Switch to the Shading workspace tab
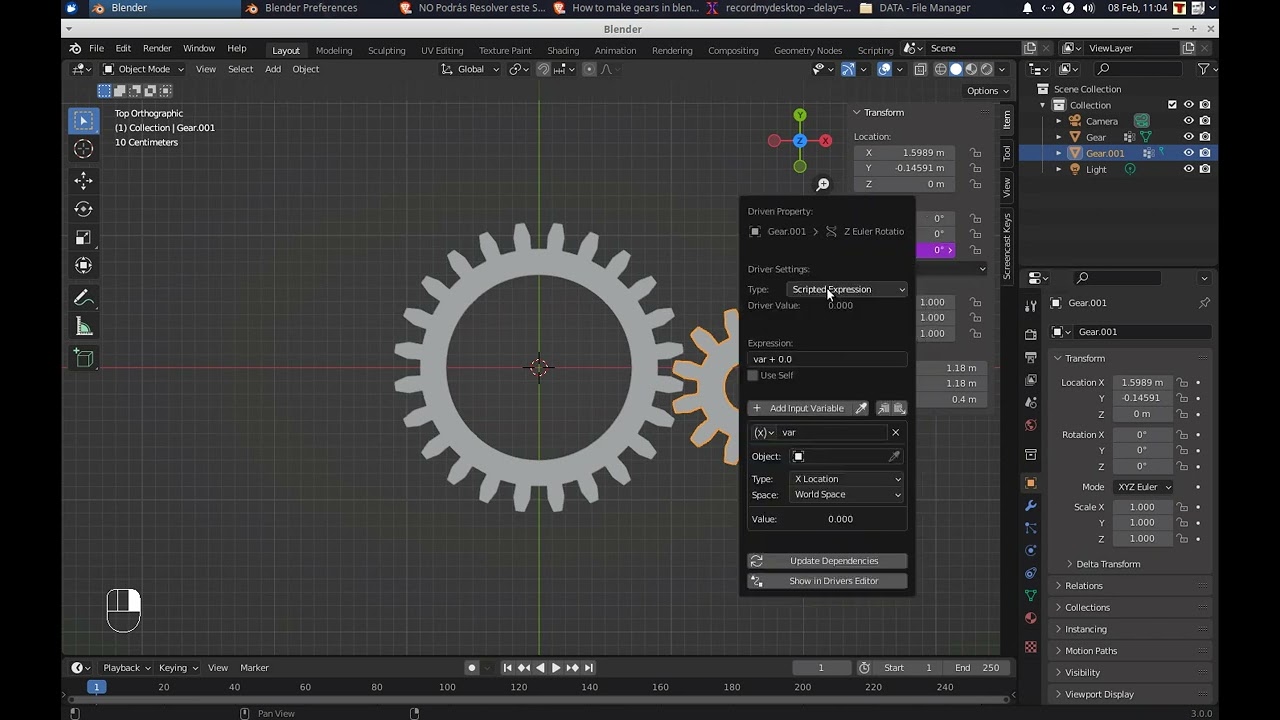 (563, 50)
